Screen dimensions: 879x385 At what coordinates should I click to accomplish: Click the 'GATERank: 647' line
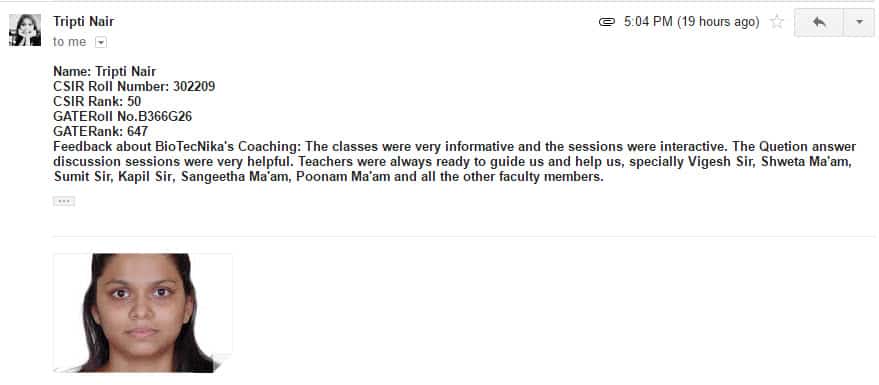click(x=100, y=131)
